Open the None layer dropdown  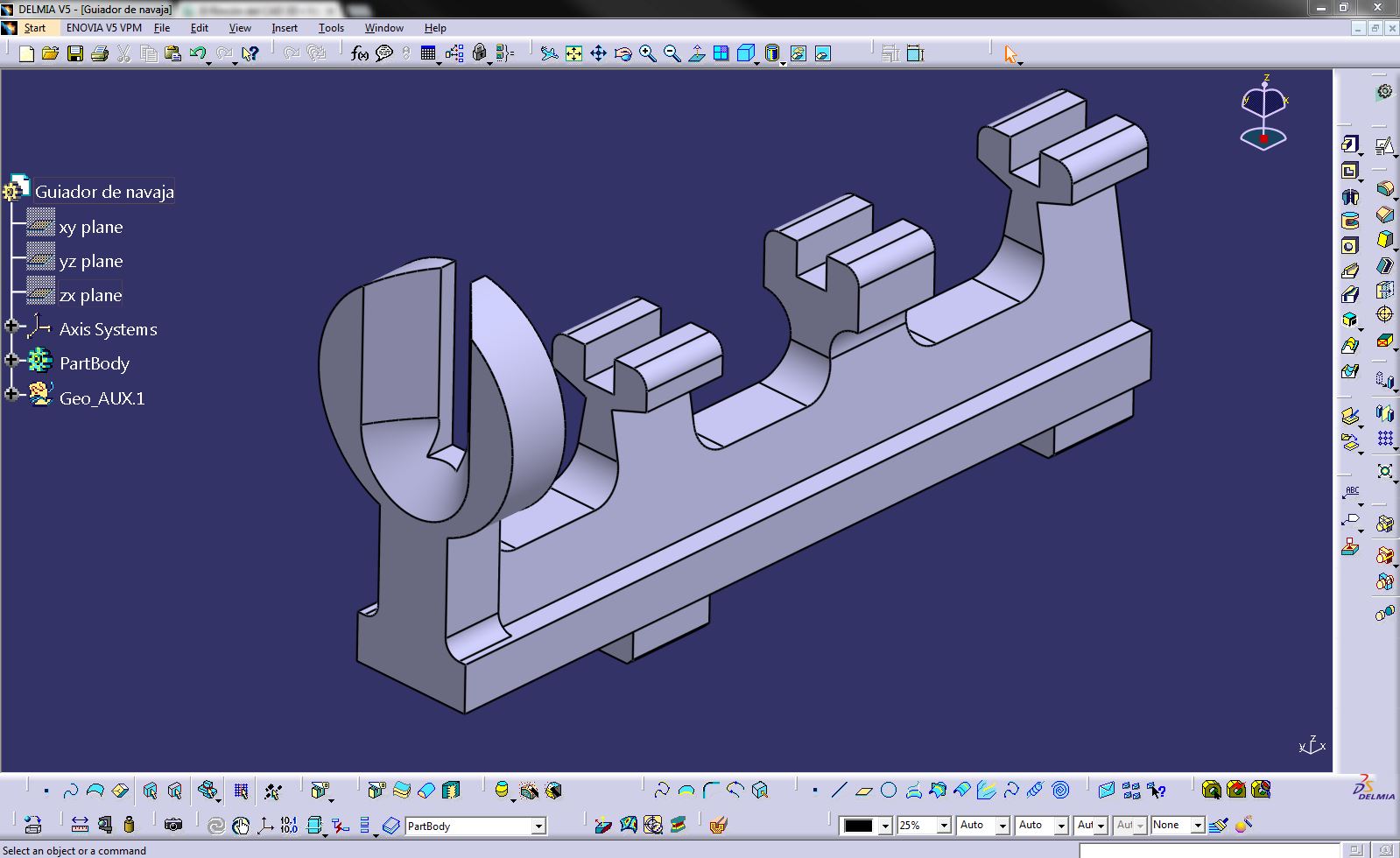[1198, 826]
